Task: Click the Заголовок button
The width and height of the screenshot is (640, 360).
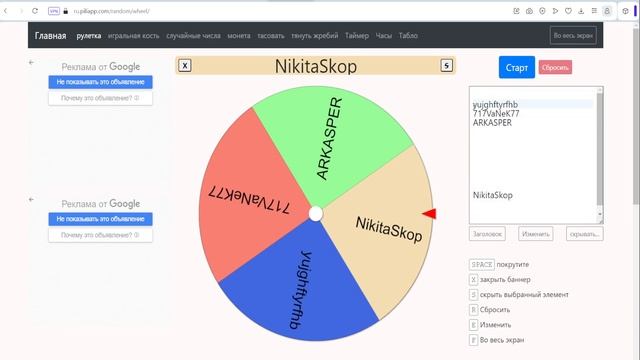Action: (487, 234)
